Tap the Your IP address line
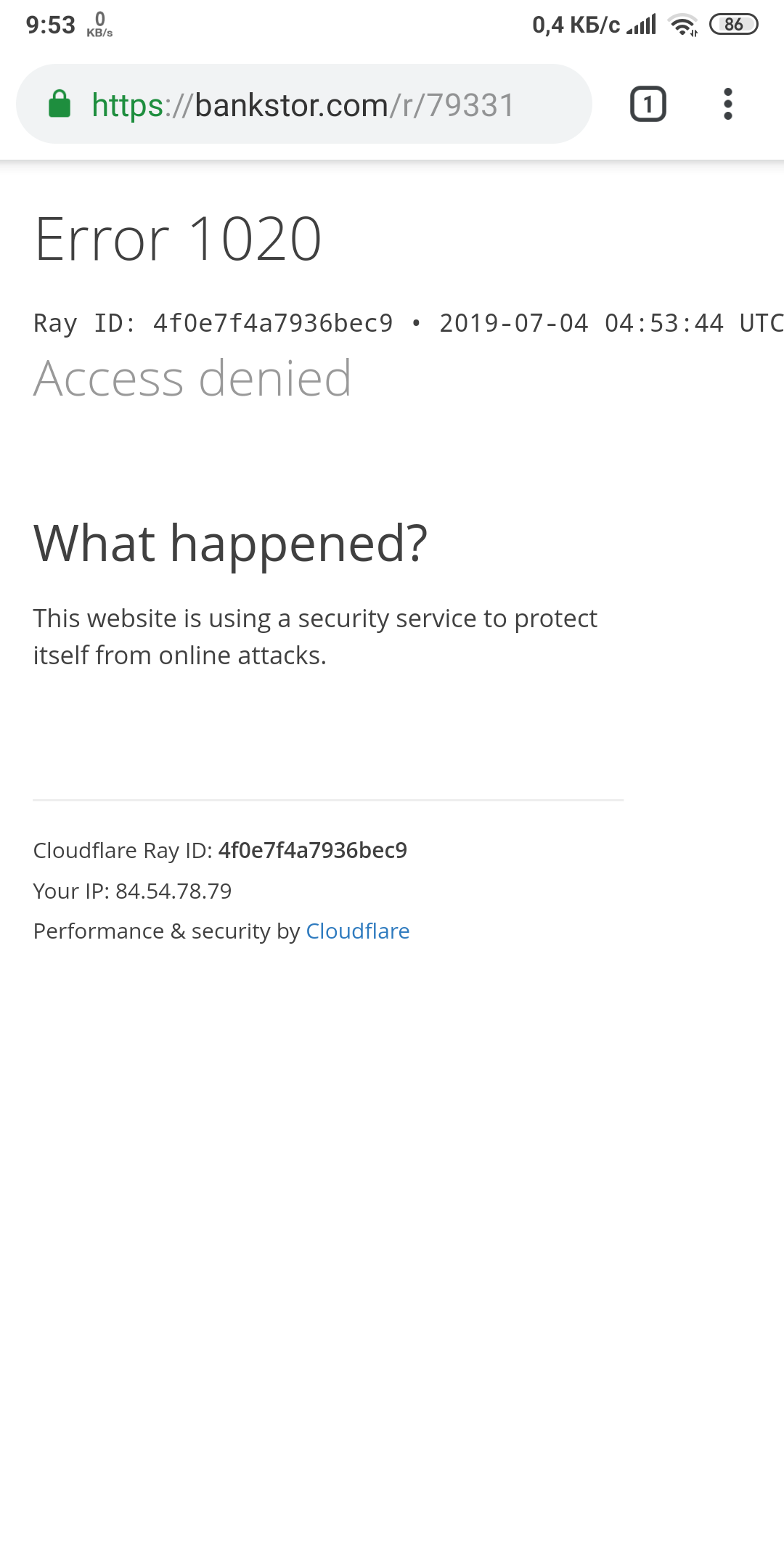The height and width of the screenshot is (1568, 784). tap(132, 891)
